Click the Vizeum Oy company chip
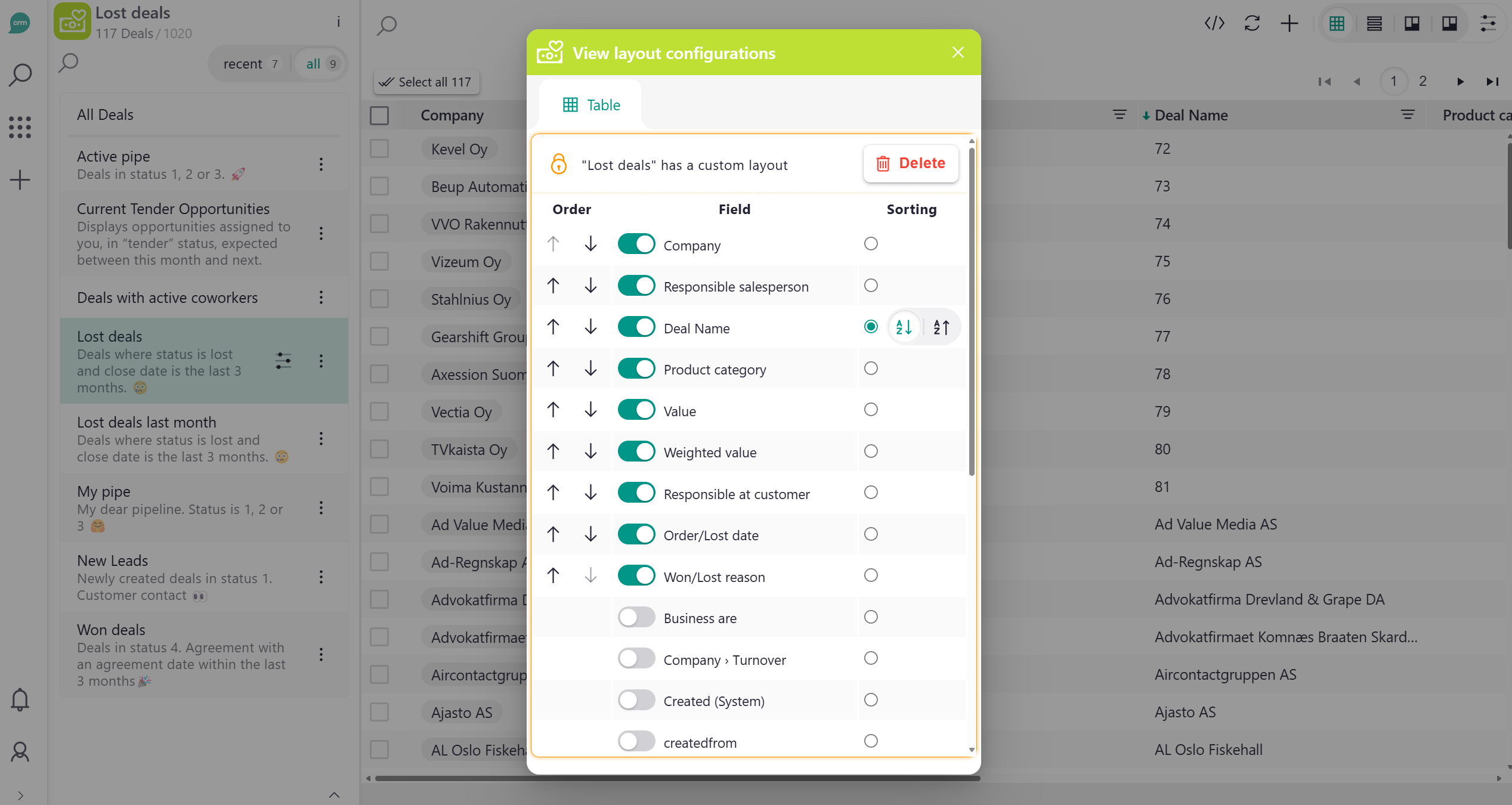The image size is (1512, 805). point(466,262)
